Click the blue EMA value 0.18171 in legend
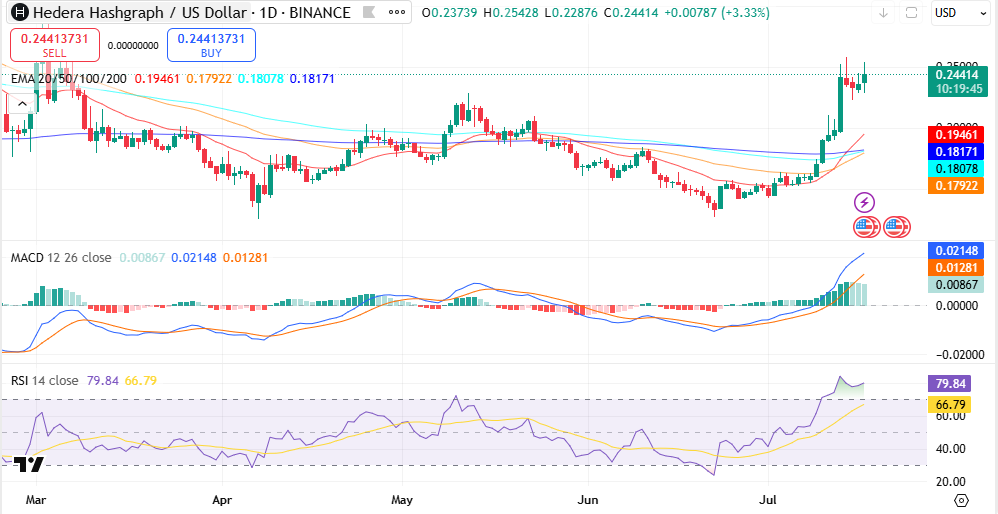998x514 pixels. coord(312,79)
